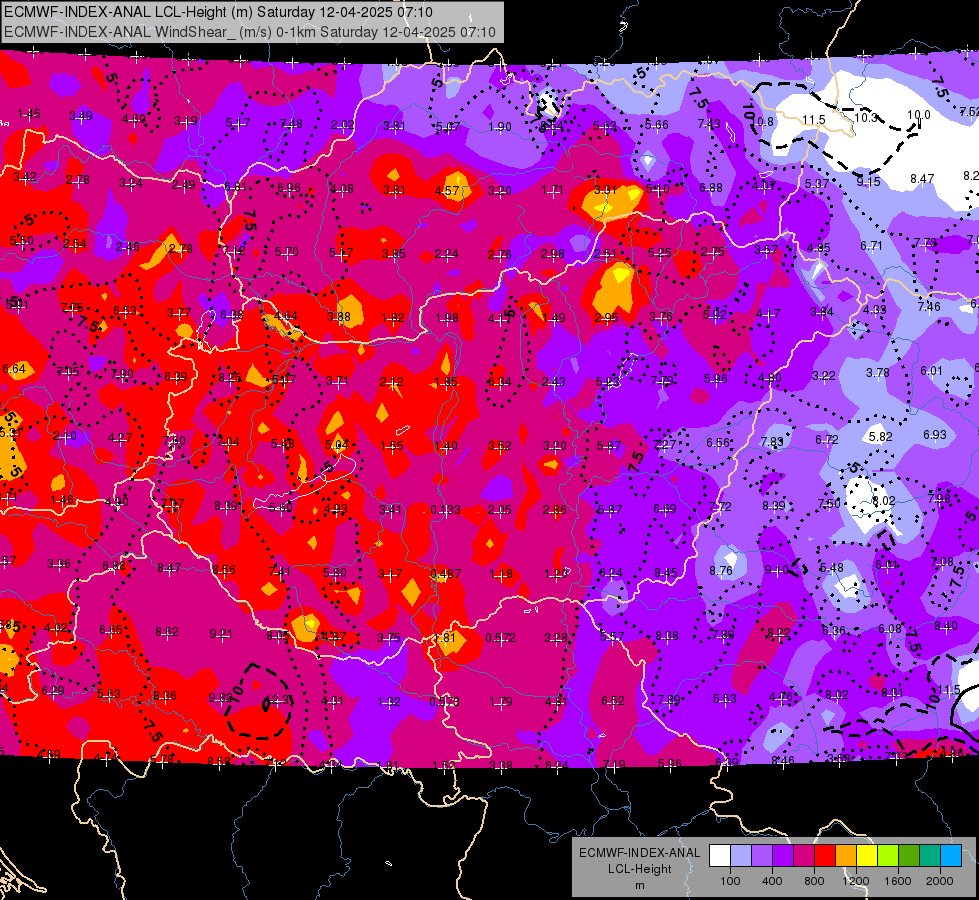This screenshot has height=900, width=979.
Task: Click the grid value 12.3
Action: pyautogui.click(x=278, y=700)
